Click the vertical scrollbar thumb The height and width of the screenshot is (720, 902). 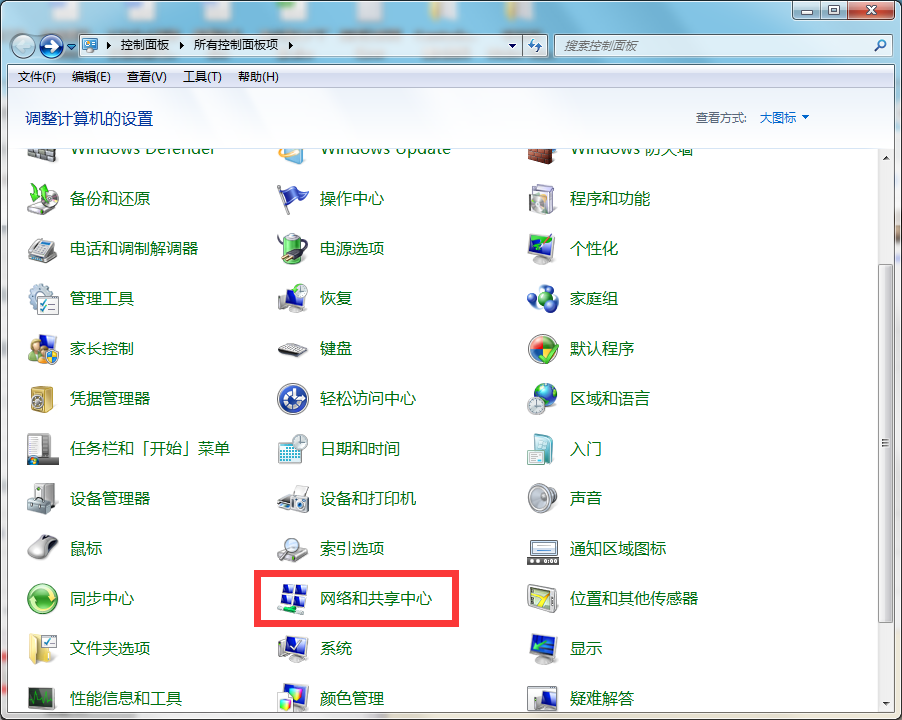[x=885, y=443]
